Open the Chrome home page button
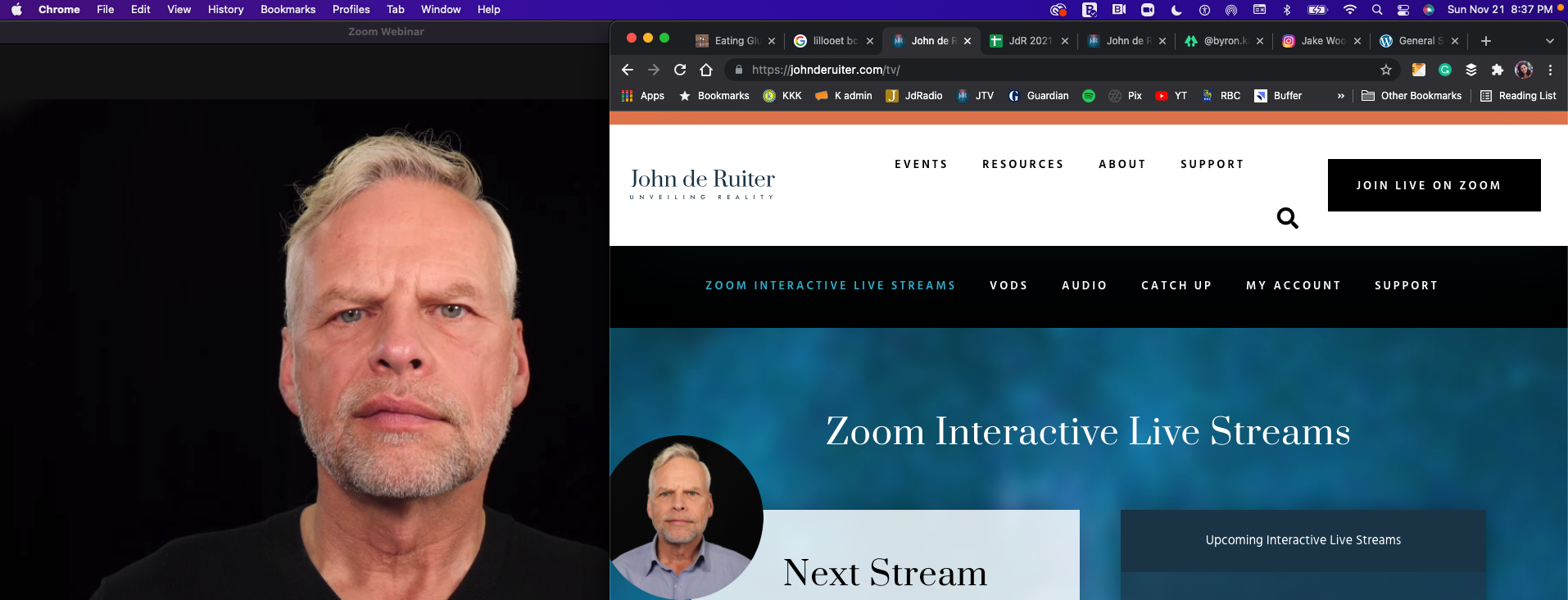 point(706,70)
